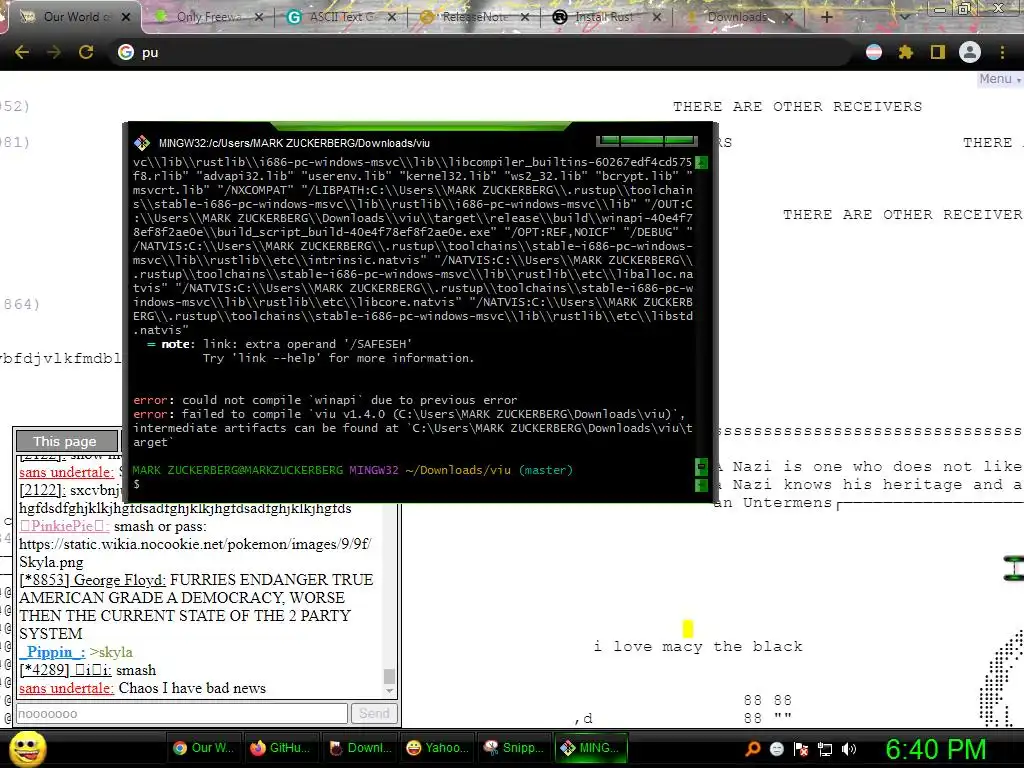Click the browser back arrow
This screenshot has height=768, width=1024.
(22, 52)
